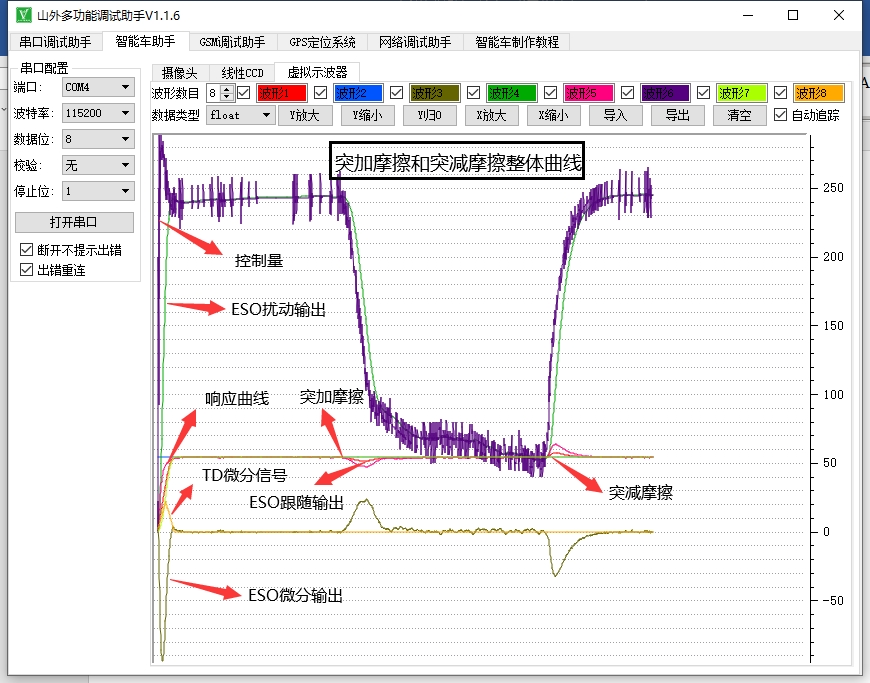The width and height of the screenshot is (870, 683).
Task: Open the 数据类型 float dropdown
Action: [x=241, y=115]
